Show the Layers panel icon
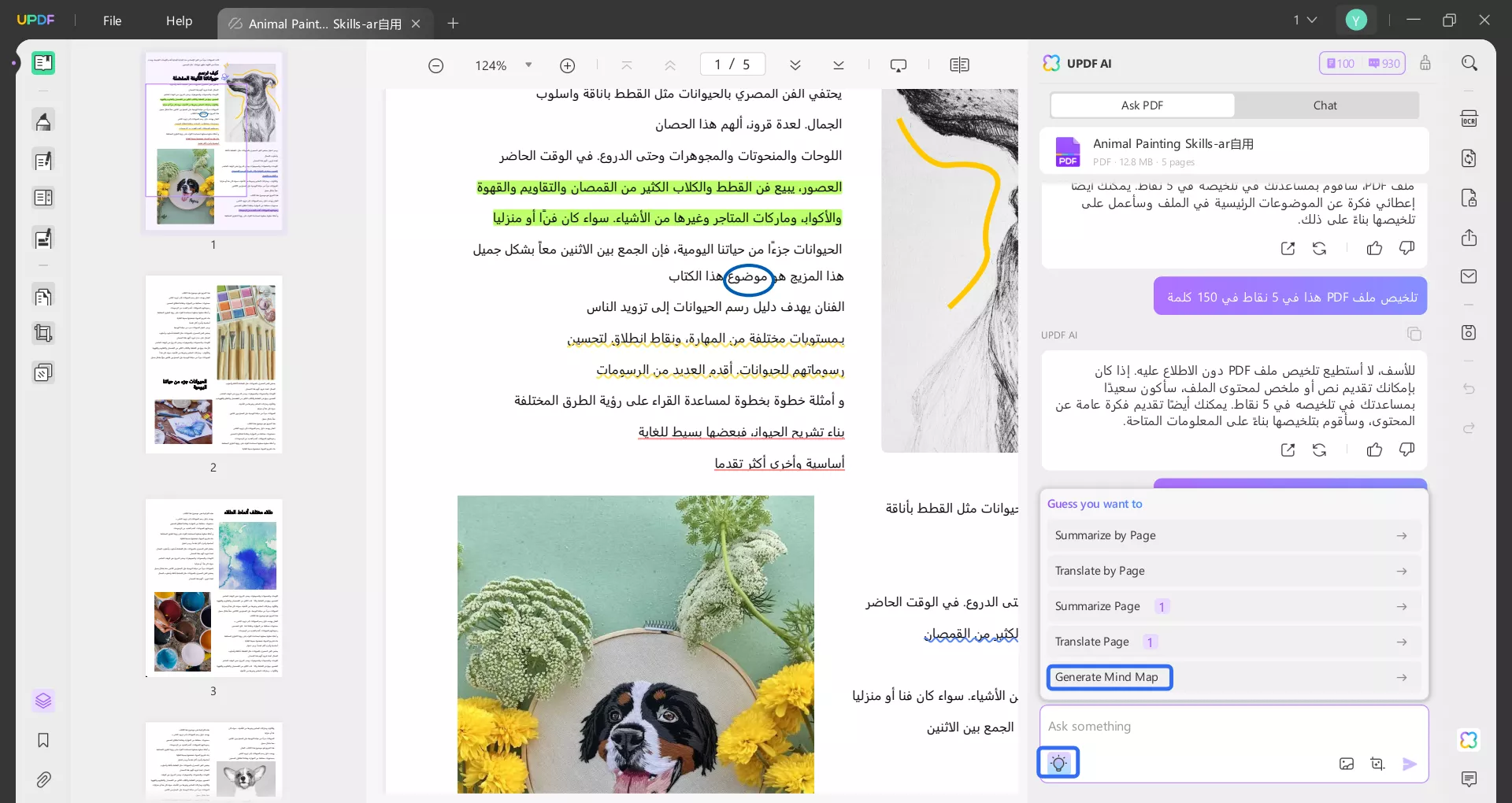The width and height of the screenshot is (1512, 803). (43, 701)
